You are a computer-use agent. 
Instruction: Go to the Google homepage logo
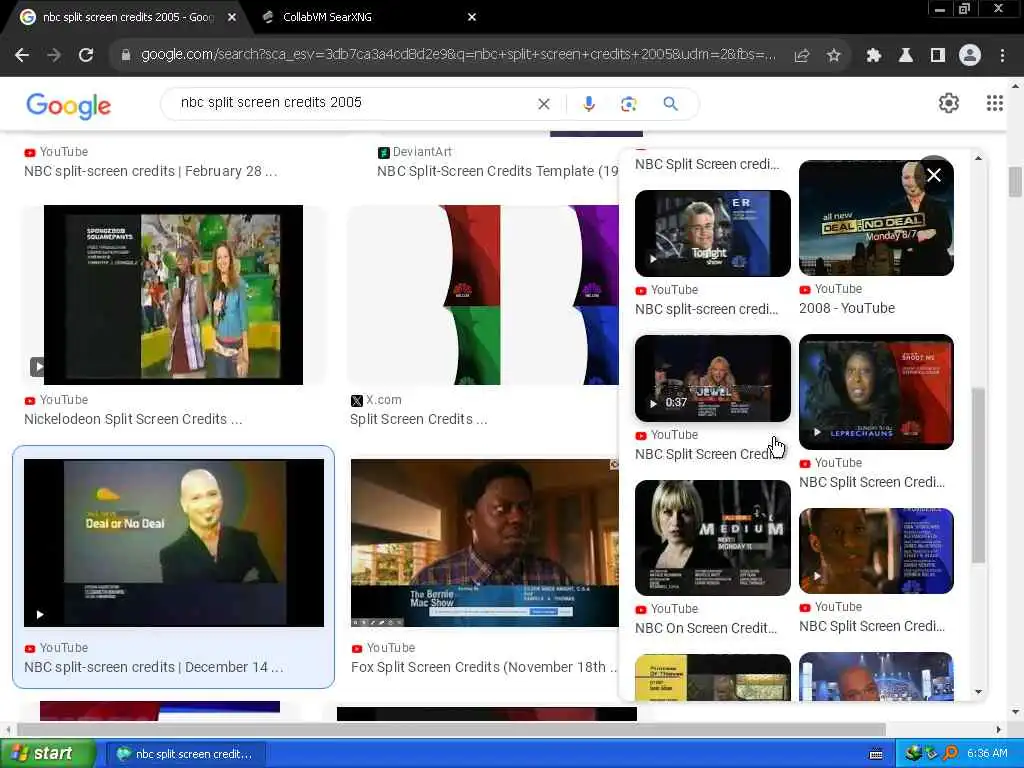[69, 105]
